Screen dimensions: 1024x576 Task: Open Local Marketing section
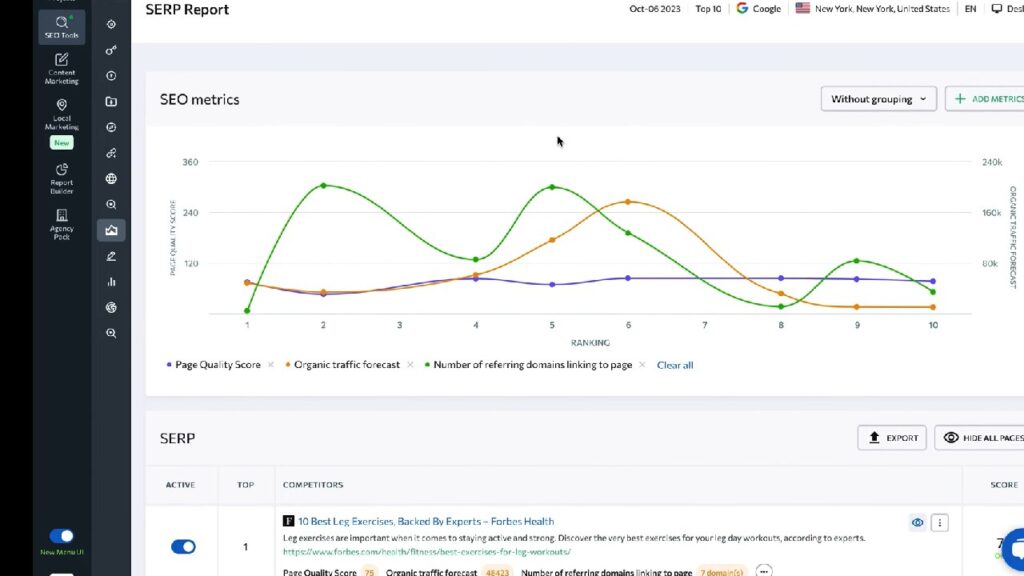tap(61, 114)
